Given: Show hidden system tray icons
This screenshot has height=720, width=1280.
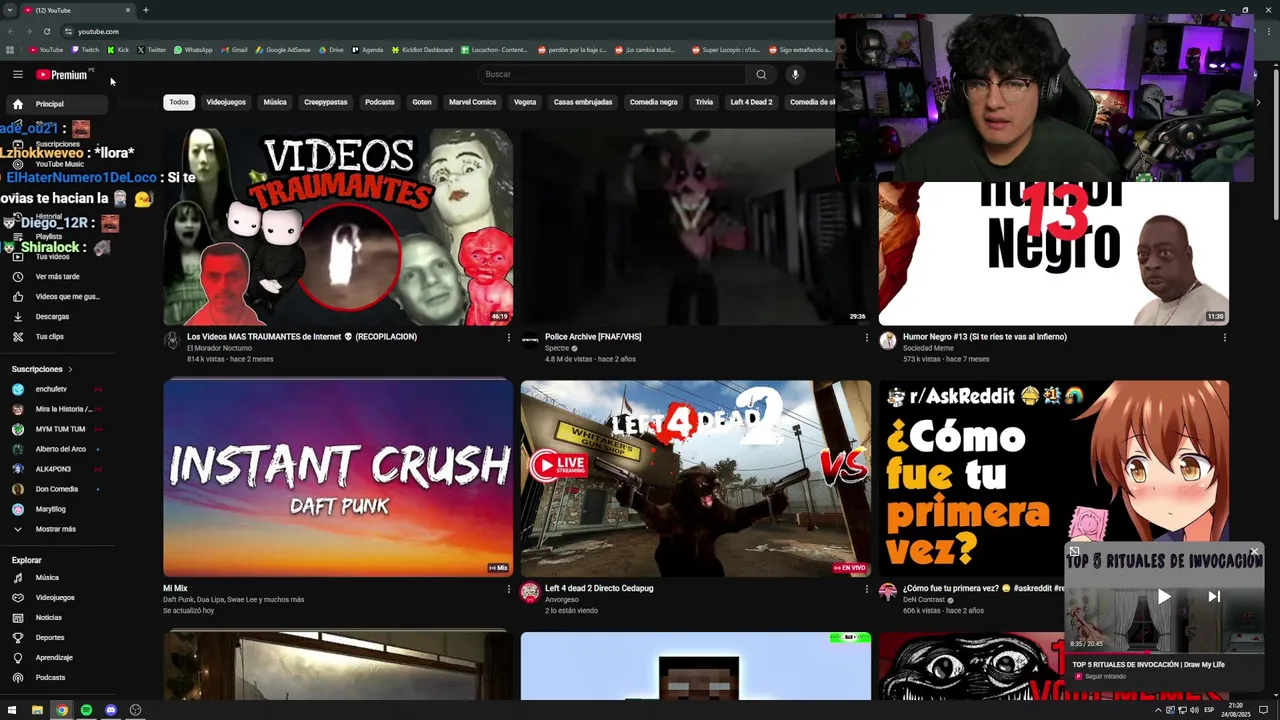Looking at the screenshot, I should point(1159,710).
